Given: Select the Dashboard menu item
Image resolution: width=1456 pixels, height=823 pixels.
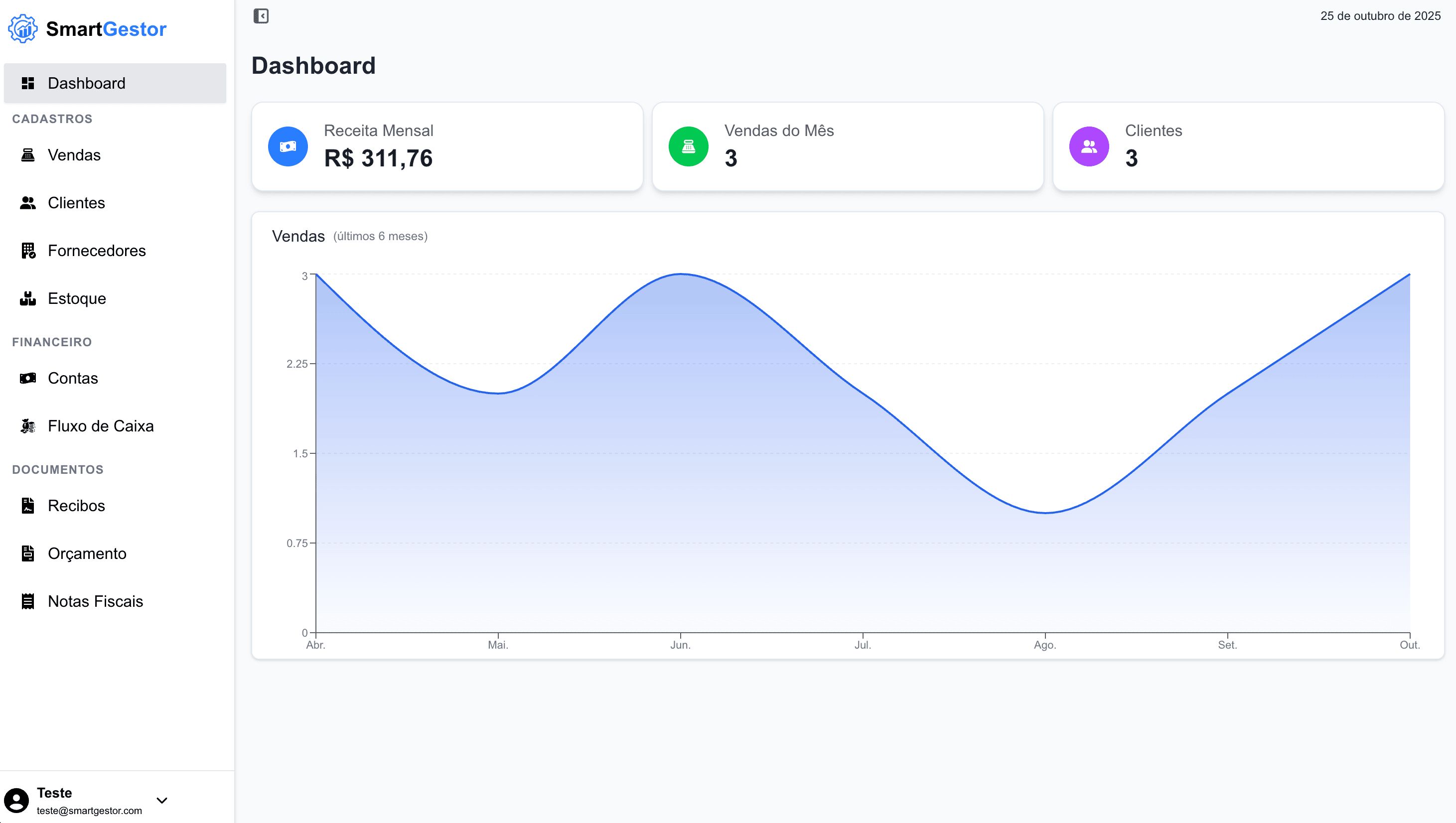Looking at the screenshot, I should [87, 83].
